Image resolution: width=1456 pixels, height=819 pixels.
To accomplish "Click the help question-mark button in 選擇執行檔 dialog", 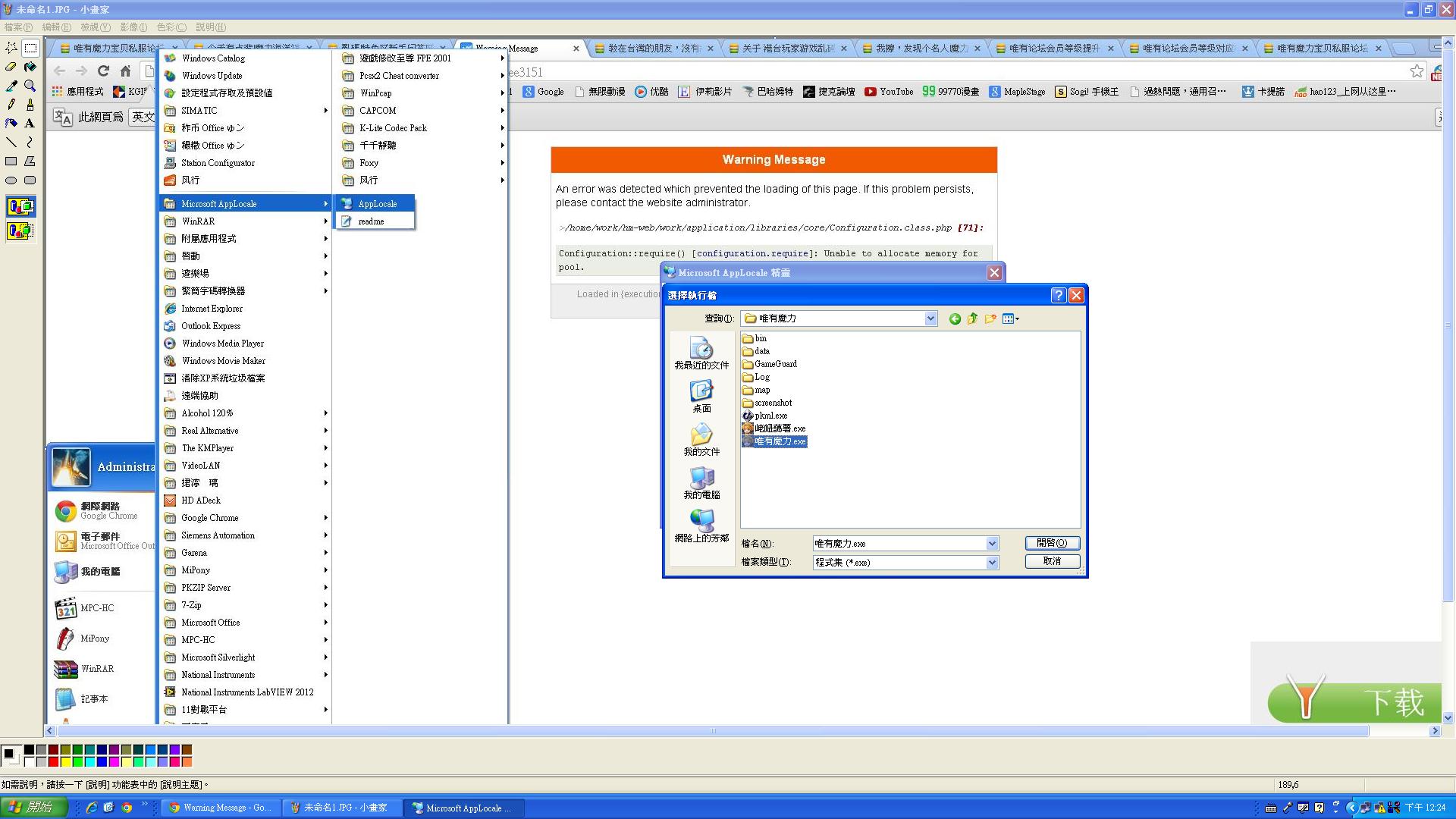I will point(1059,296).
